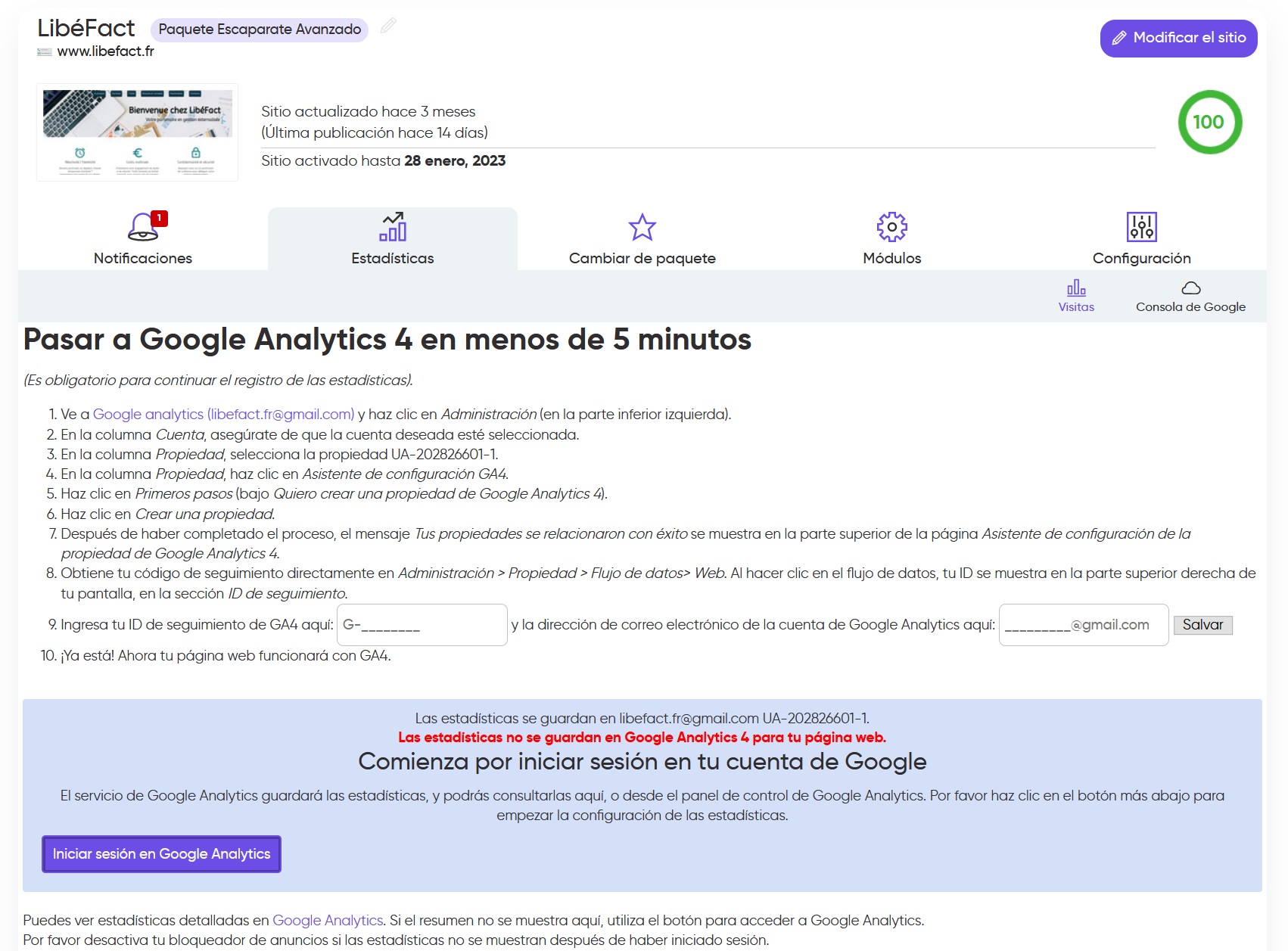
Task: Click the www.libefact.fr site address
Action: point(105,51)
